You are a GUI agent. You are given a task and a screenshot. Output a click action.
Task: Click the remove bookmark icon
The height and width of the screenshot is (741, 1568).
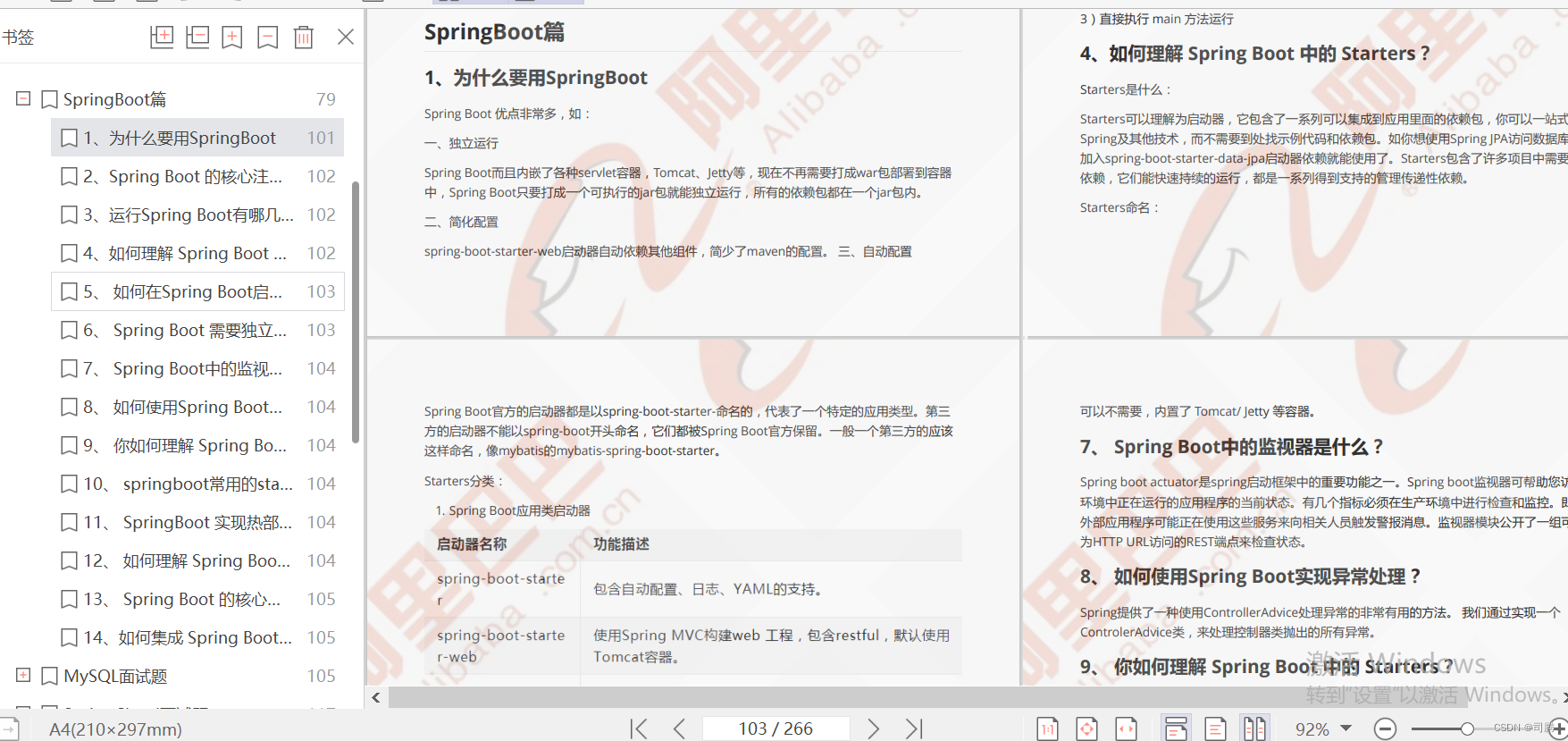[x=267, y=37]
